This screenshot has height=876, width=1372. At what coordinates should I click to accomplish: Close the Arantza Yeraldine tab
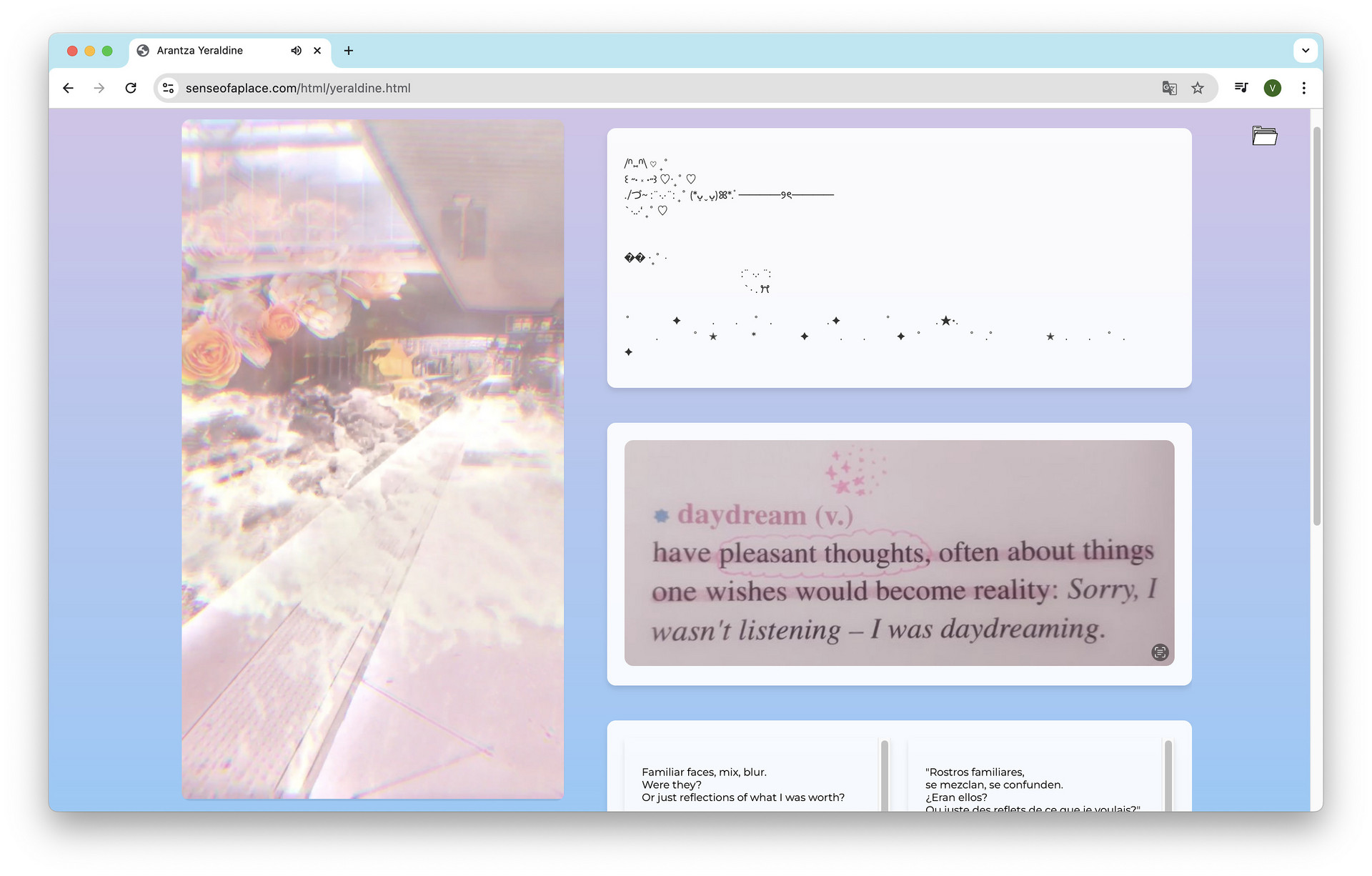coord(317,51)
